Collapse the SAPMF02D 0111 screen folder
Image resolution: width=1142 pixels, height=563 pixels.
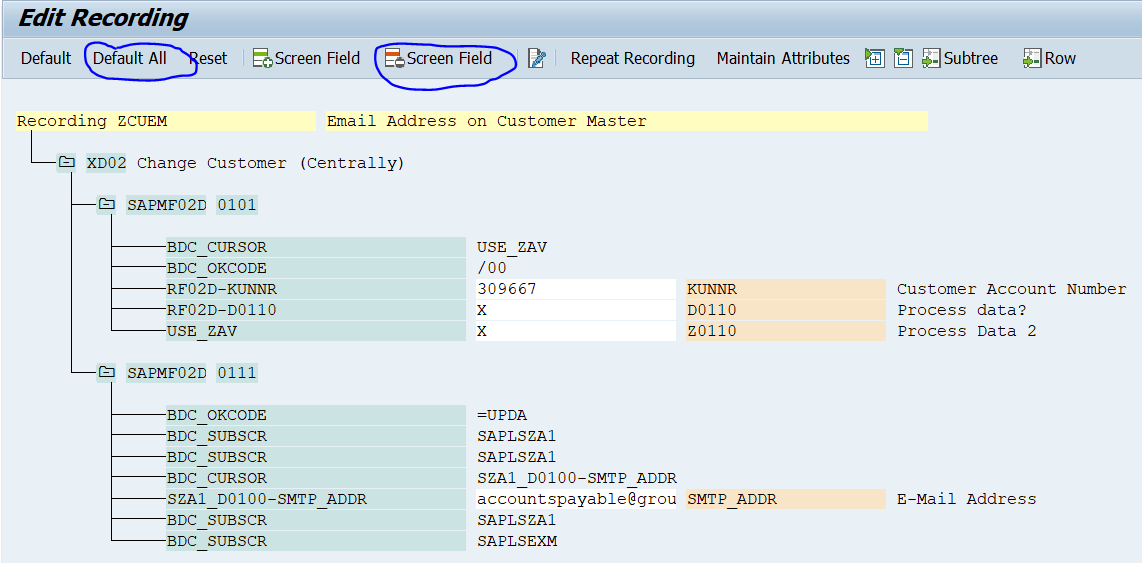(x=107, y=373)
